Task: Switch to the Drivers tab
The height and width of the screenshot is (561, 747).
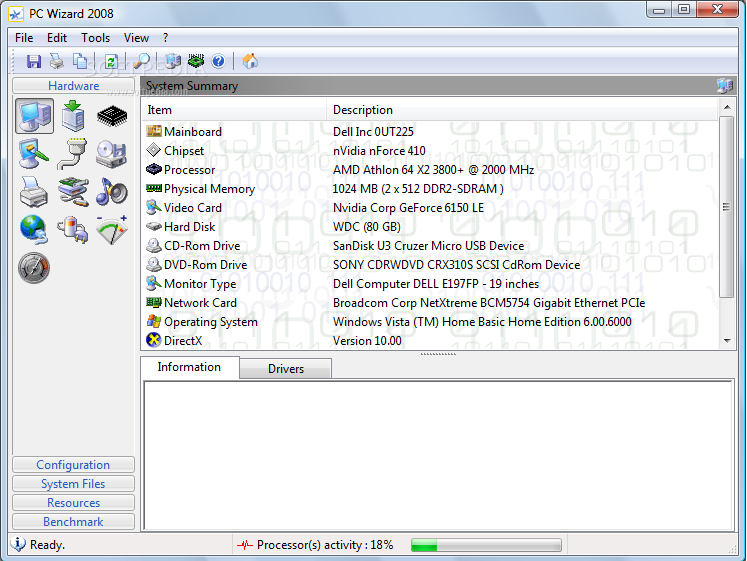Action: (285, 369)
